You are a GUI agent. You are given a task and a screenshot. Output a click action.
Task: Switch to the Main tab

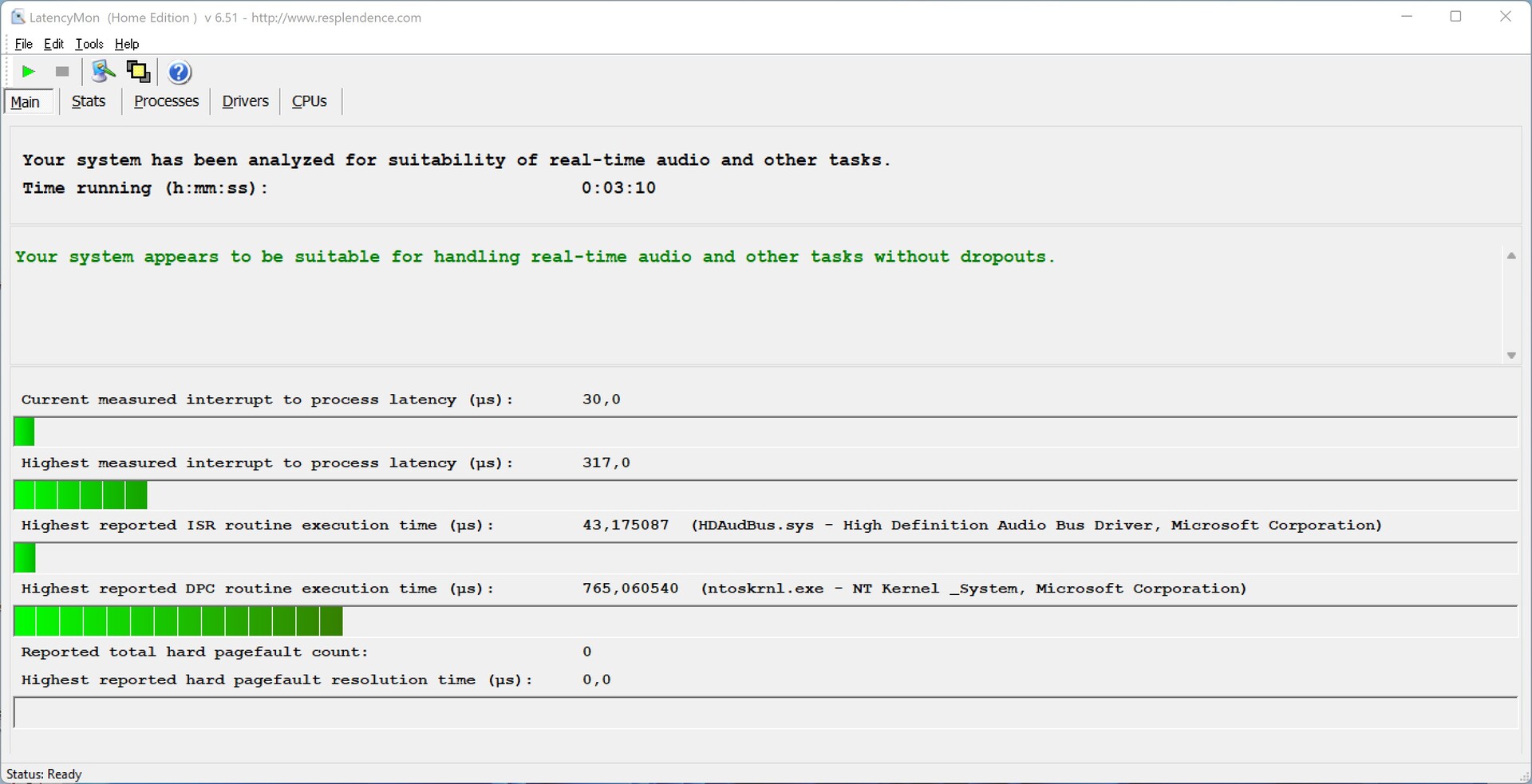(29, 102)
